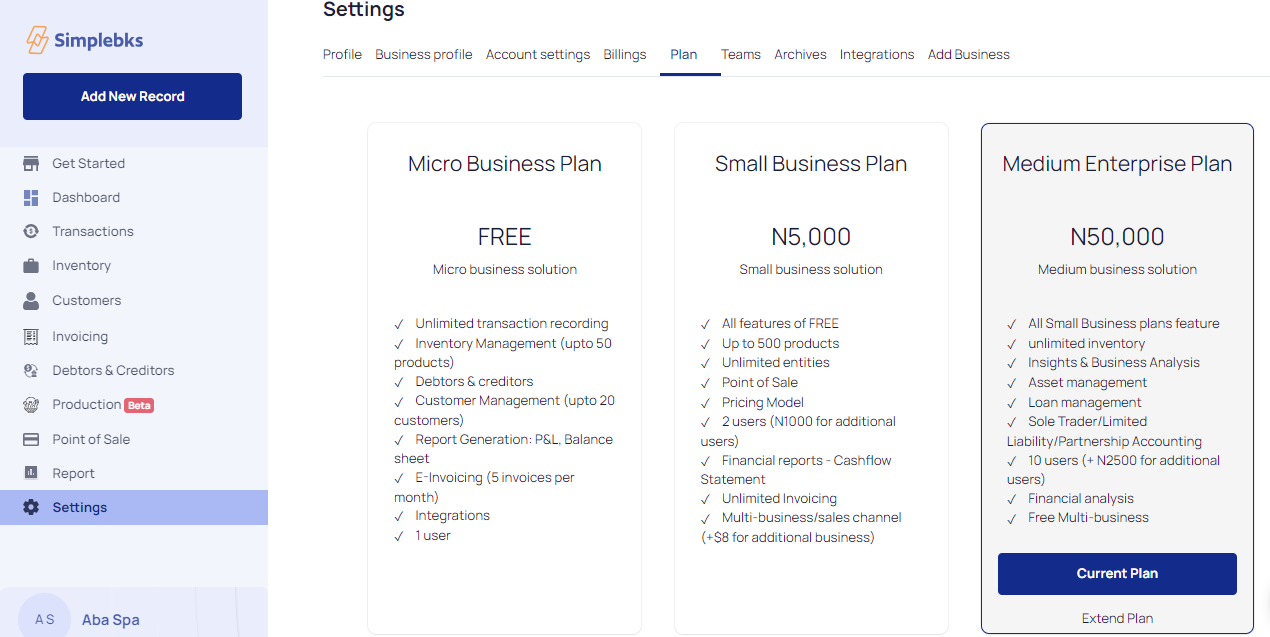Click the Report chart icon

[x=31, y=474]
